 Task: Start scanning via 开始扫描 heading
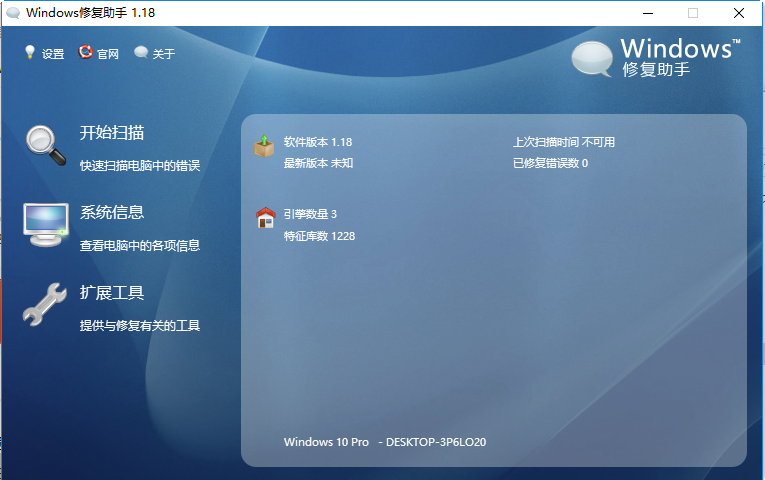pyautogui.click(x=112, y=133)
